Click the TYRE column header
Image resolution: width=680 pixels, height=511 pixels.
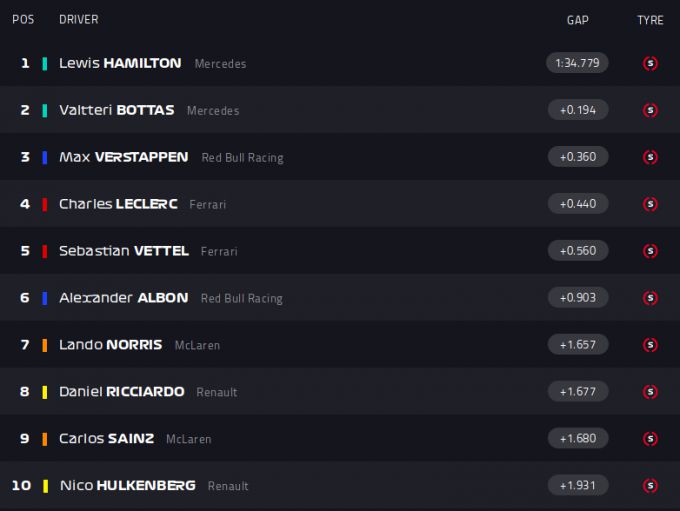(x=650, y=20)
